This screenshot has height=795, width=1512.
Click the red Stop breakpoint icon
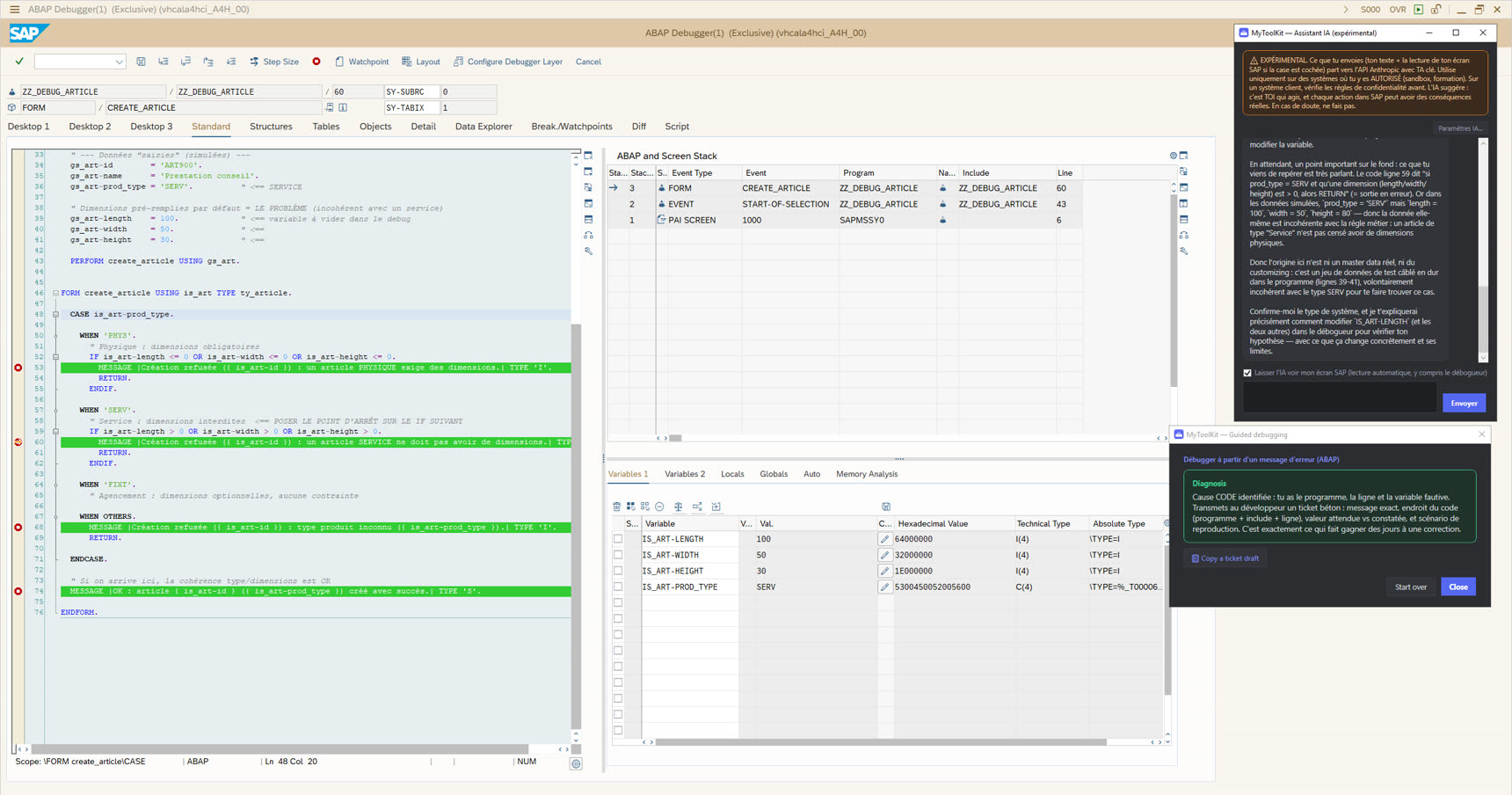point(316,62)
